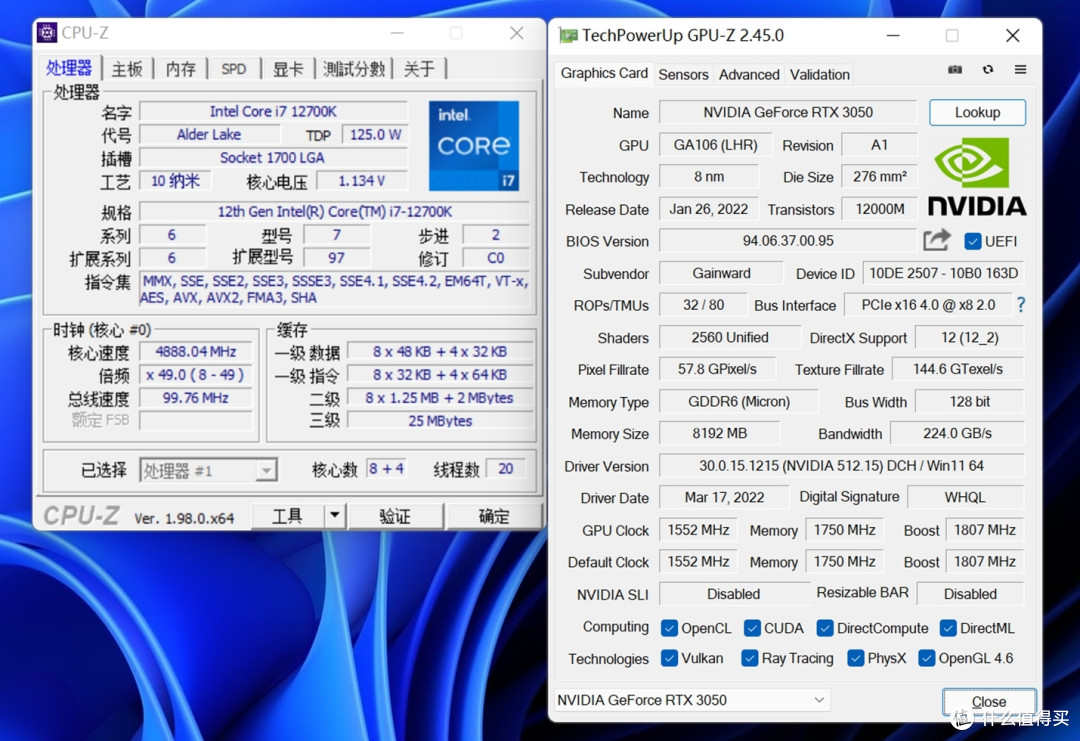Toggle the UEFI checkbox
The width and height of the screenshot is (1080, 741).
click(x=973, y=241)
